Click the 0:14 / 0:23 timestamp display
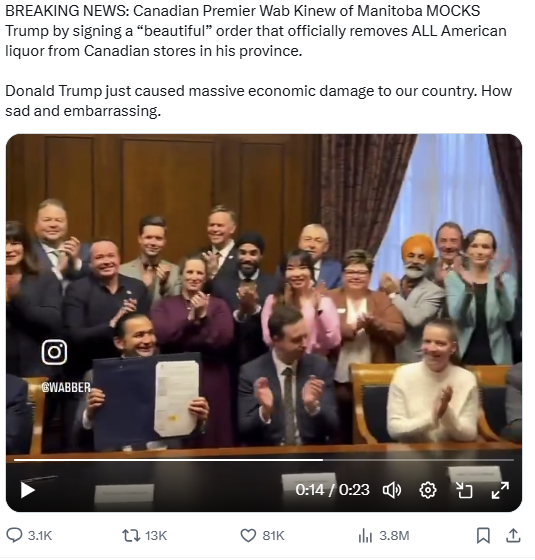535x560 pixels. click(x=332, y=490)
